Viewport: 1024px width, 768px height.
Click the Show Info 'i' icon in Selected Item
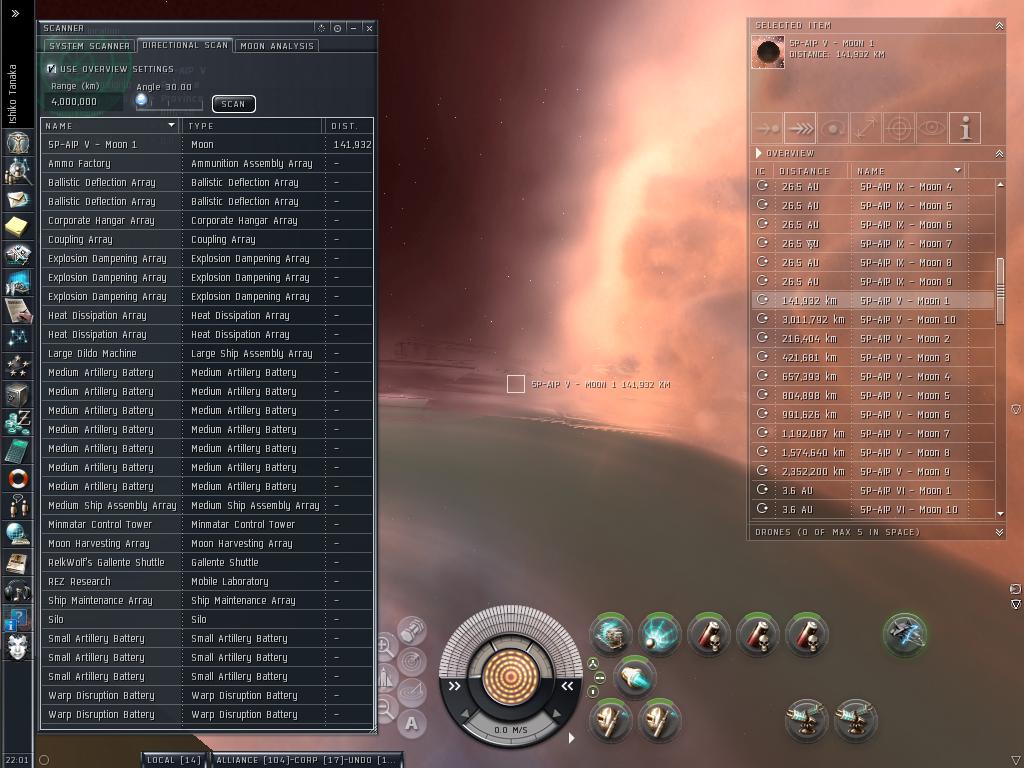pos(965,128)
